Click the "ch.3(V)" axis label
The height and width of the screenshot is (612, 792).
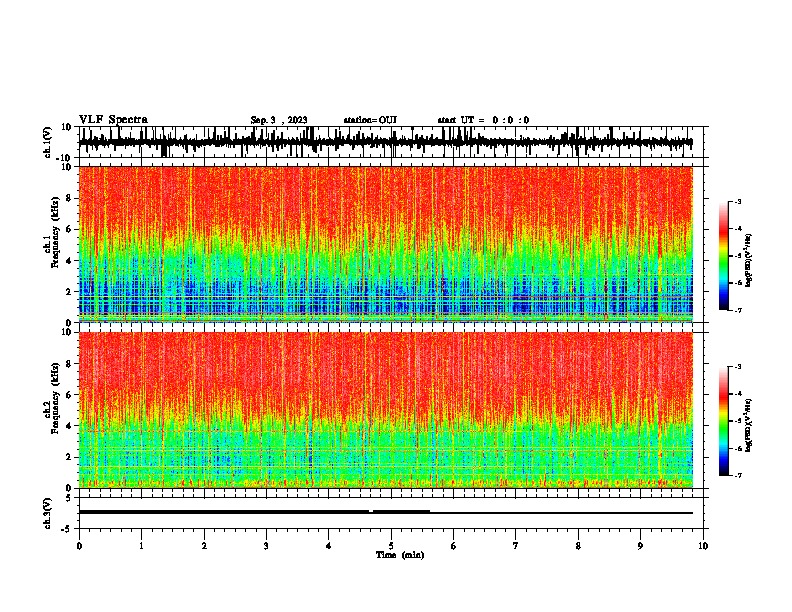click(x=48, y=513)
